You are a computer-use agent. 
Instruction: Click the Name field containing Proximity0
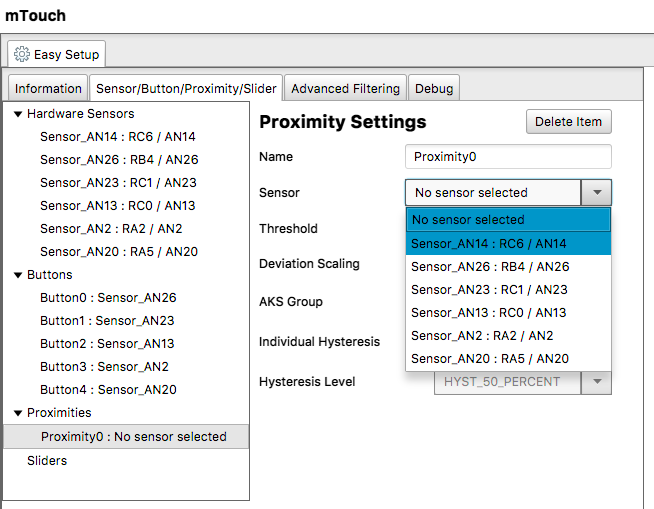coord(508,156)
